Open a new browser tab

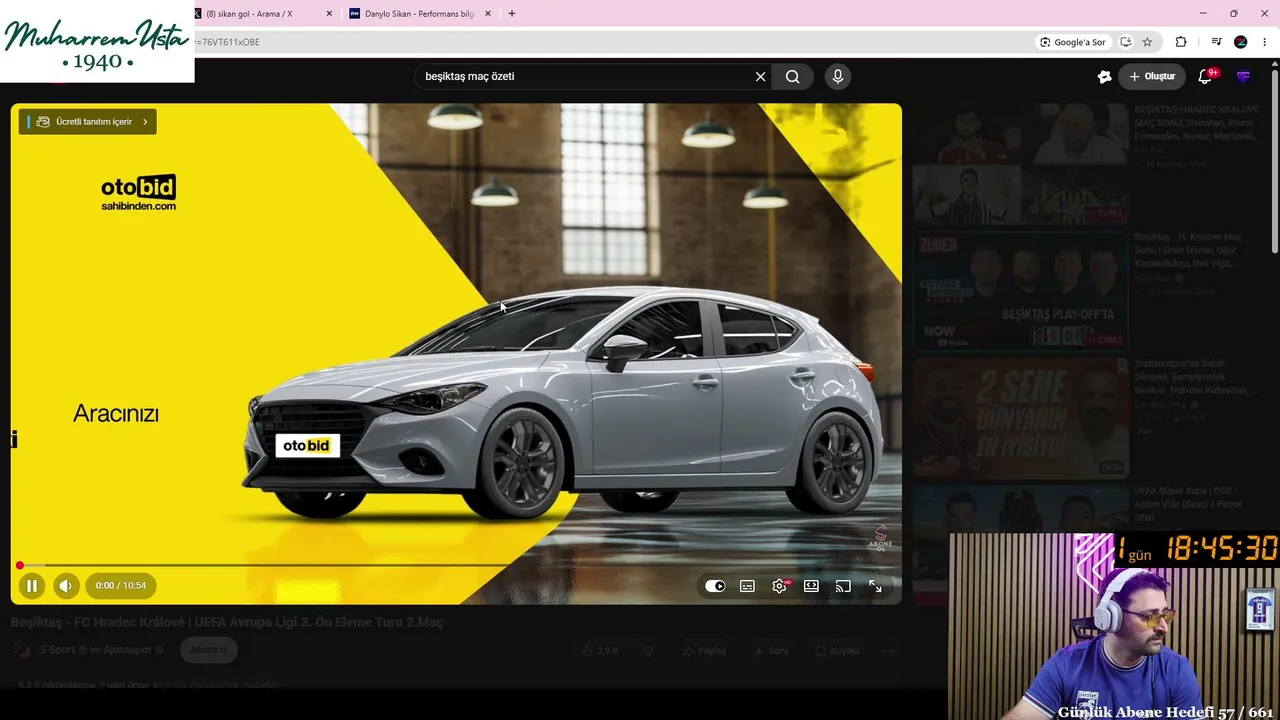pos(512,14)
